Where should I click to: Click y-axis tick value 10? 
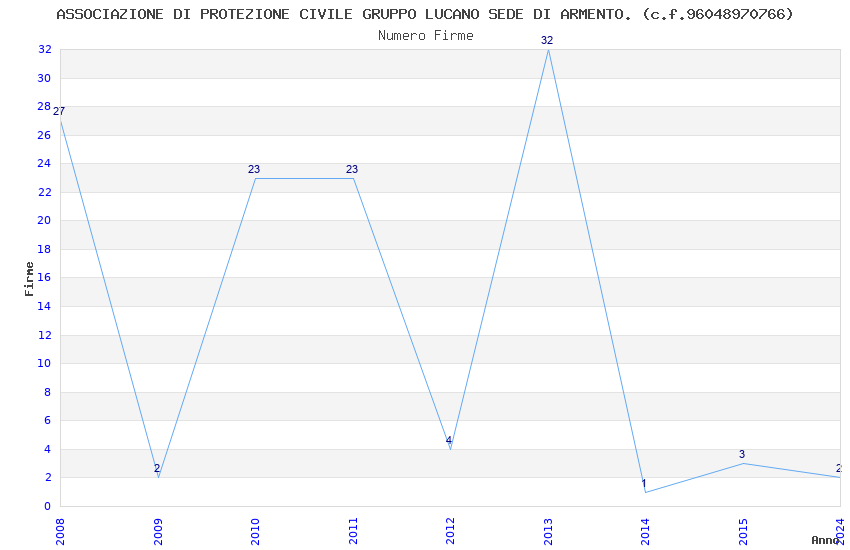tap(44, 364)
